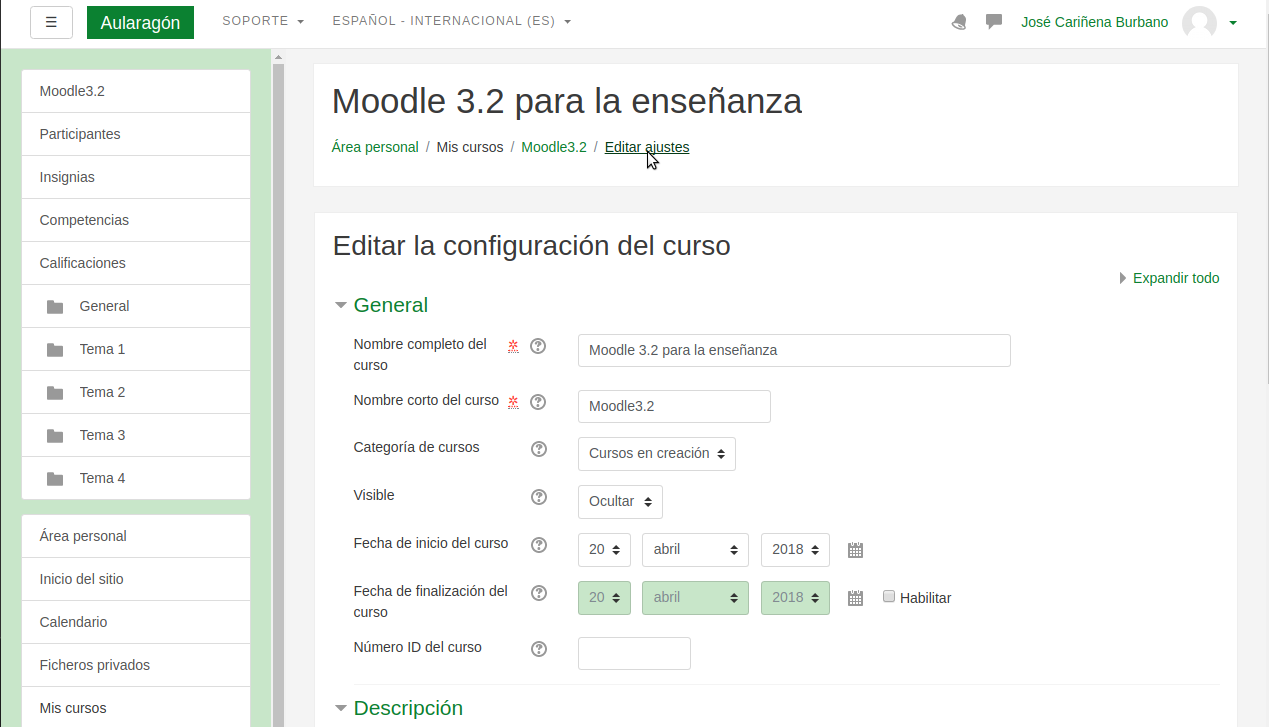Go to the Aularagón home logo
The width and height of the screenshot is (1269, 727).
tap(140, 22)
